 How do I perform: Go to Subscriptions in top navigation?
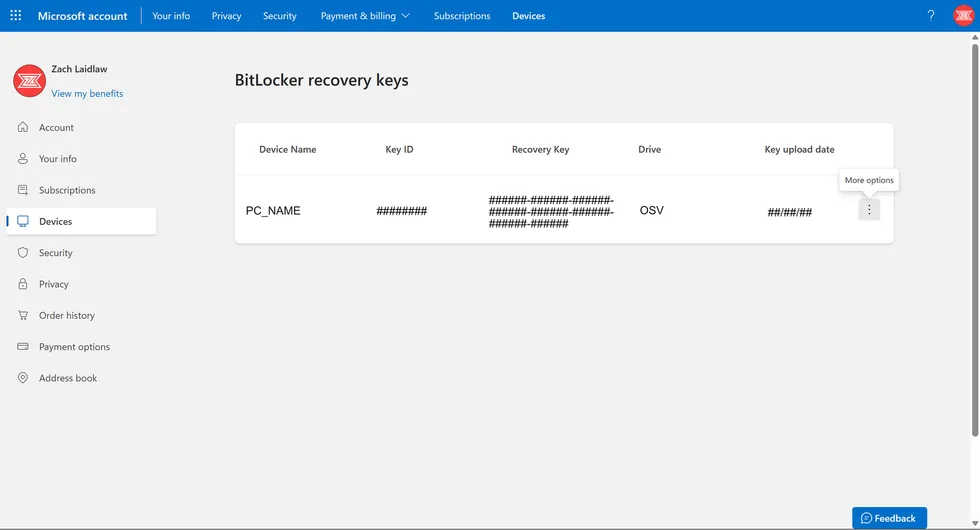(462, 16)
